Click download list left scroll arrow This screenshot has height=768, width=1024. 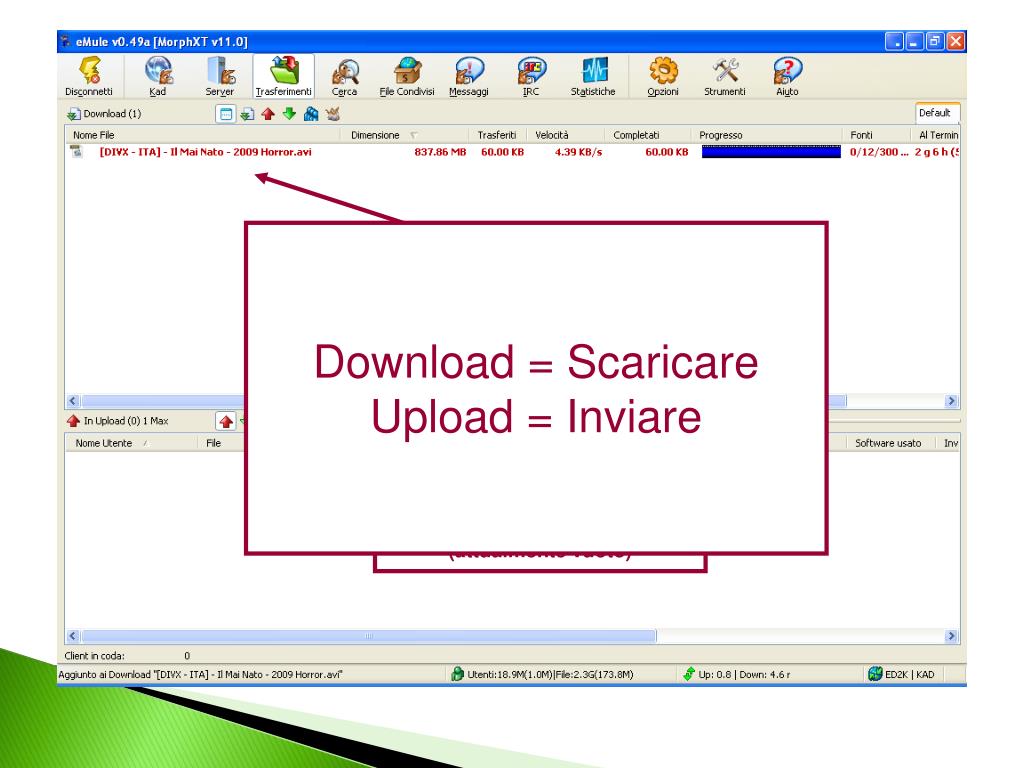(73, 401)
